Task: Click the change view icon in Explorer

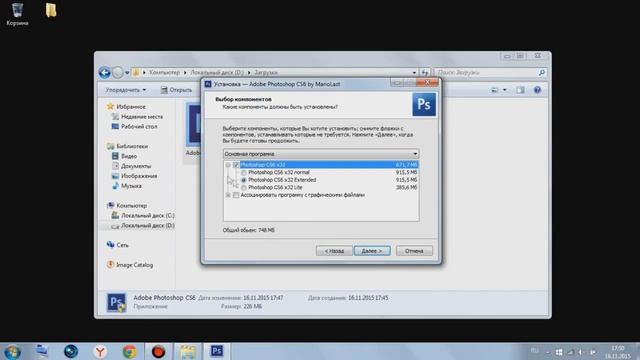Action: (495, 90)
